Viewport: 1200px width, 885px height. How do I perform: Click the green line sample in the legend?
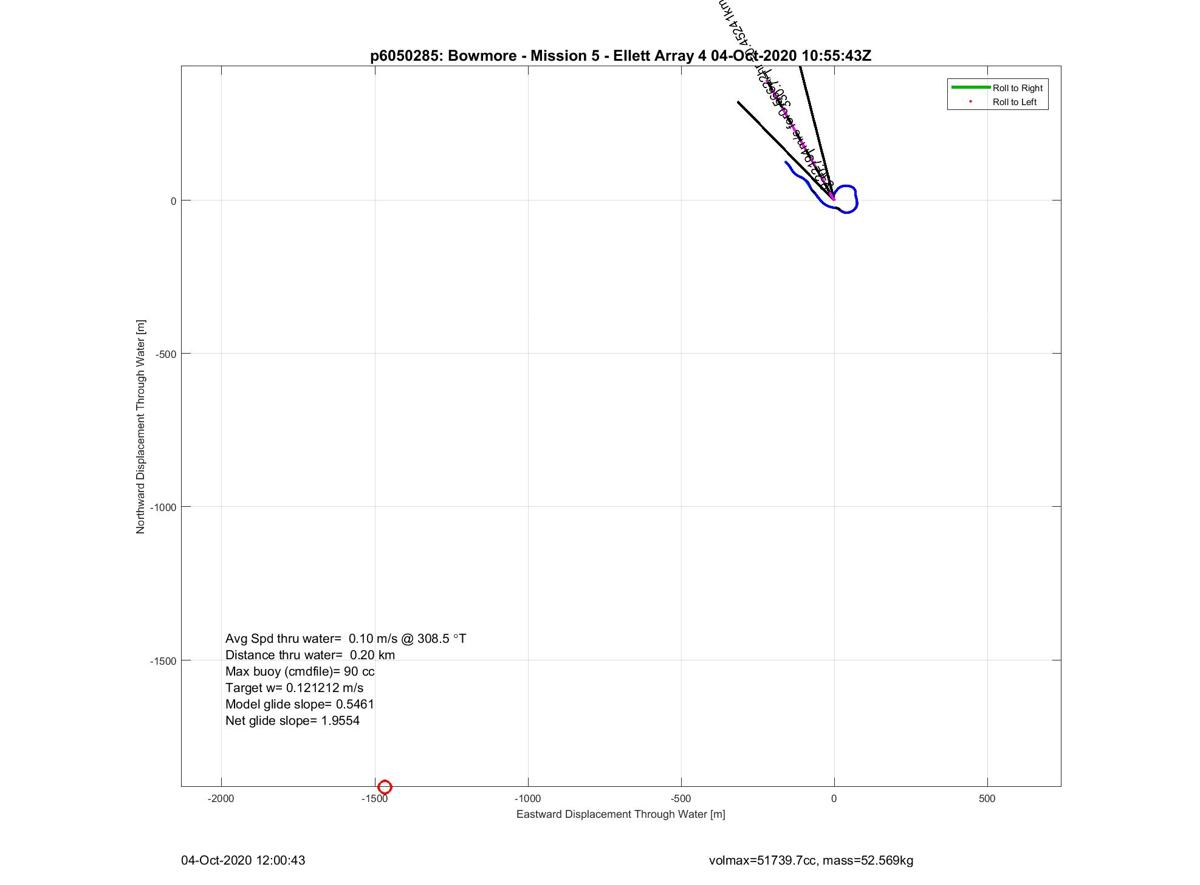(970, 88)
